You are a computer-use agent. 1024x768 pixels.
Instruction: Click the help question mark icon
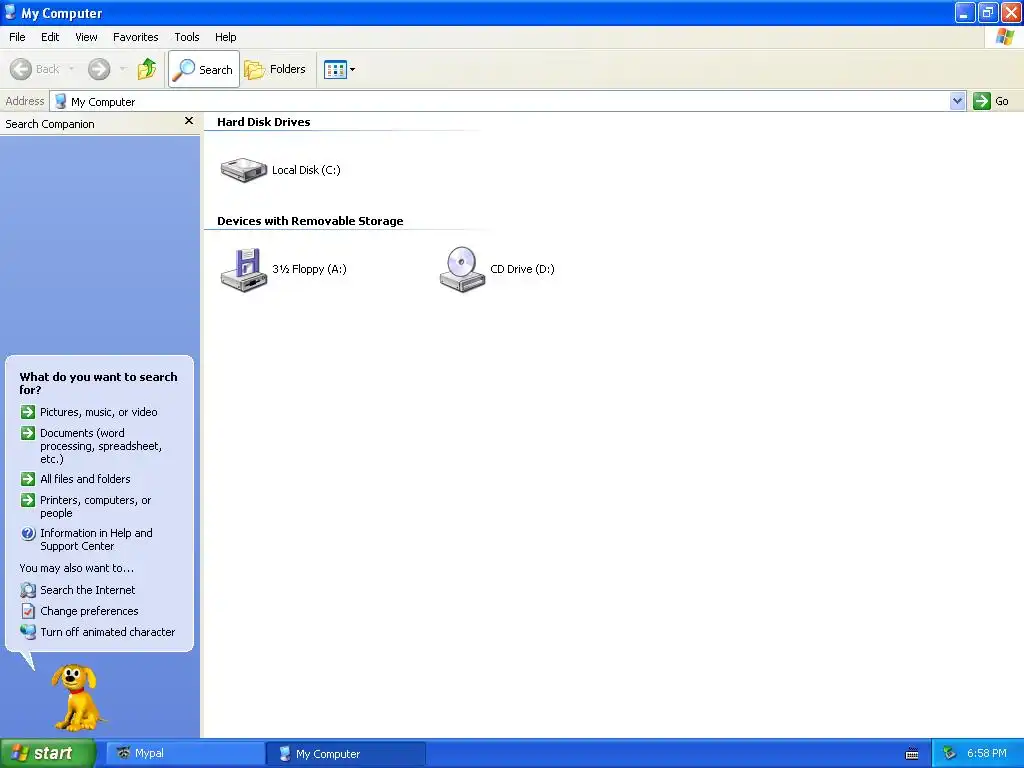27,534
